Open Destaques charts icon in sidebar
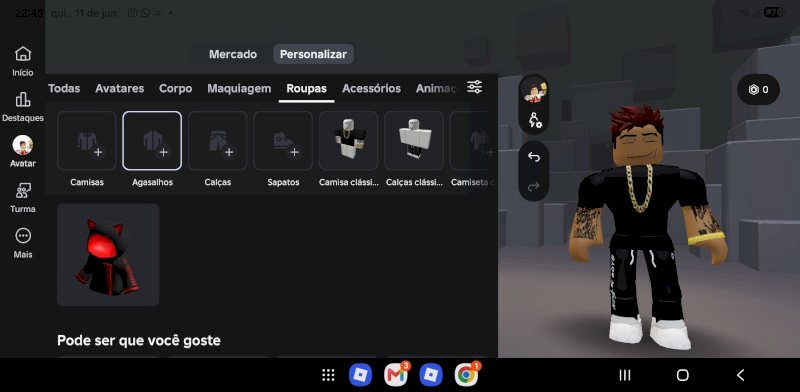Viewport: 800px width, 392px height. (x=22, y=99)
